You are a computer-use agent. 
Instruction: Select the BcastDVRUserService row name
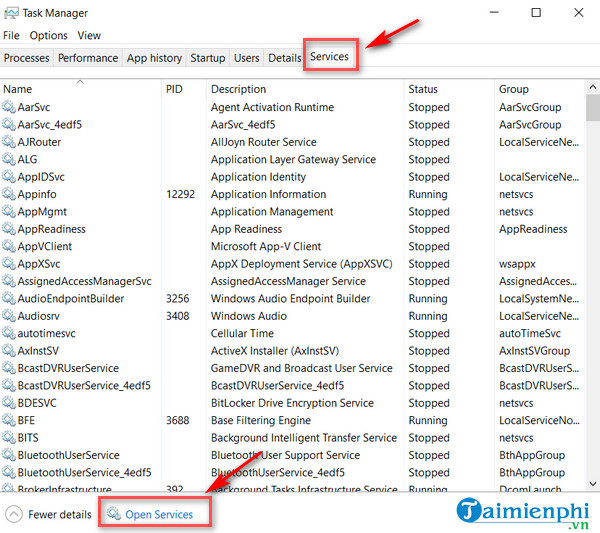[x=68, y=368]
